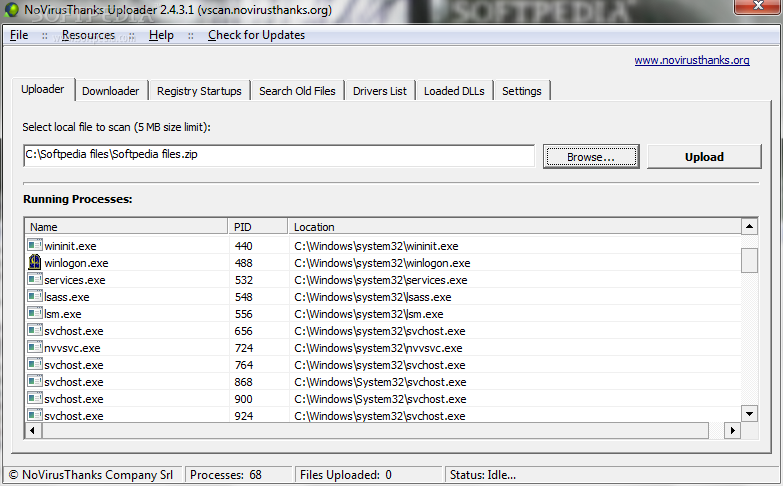The height and width of the screenshot is (486, 783).
Task: Click the nvvsvc.exe process icon
Action: click(34, 347)
